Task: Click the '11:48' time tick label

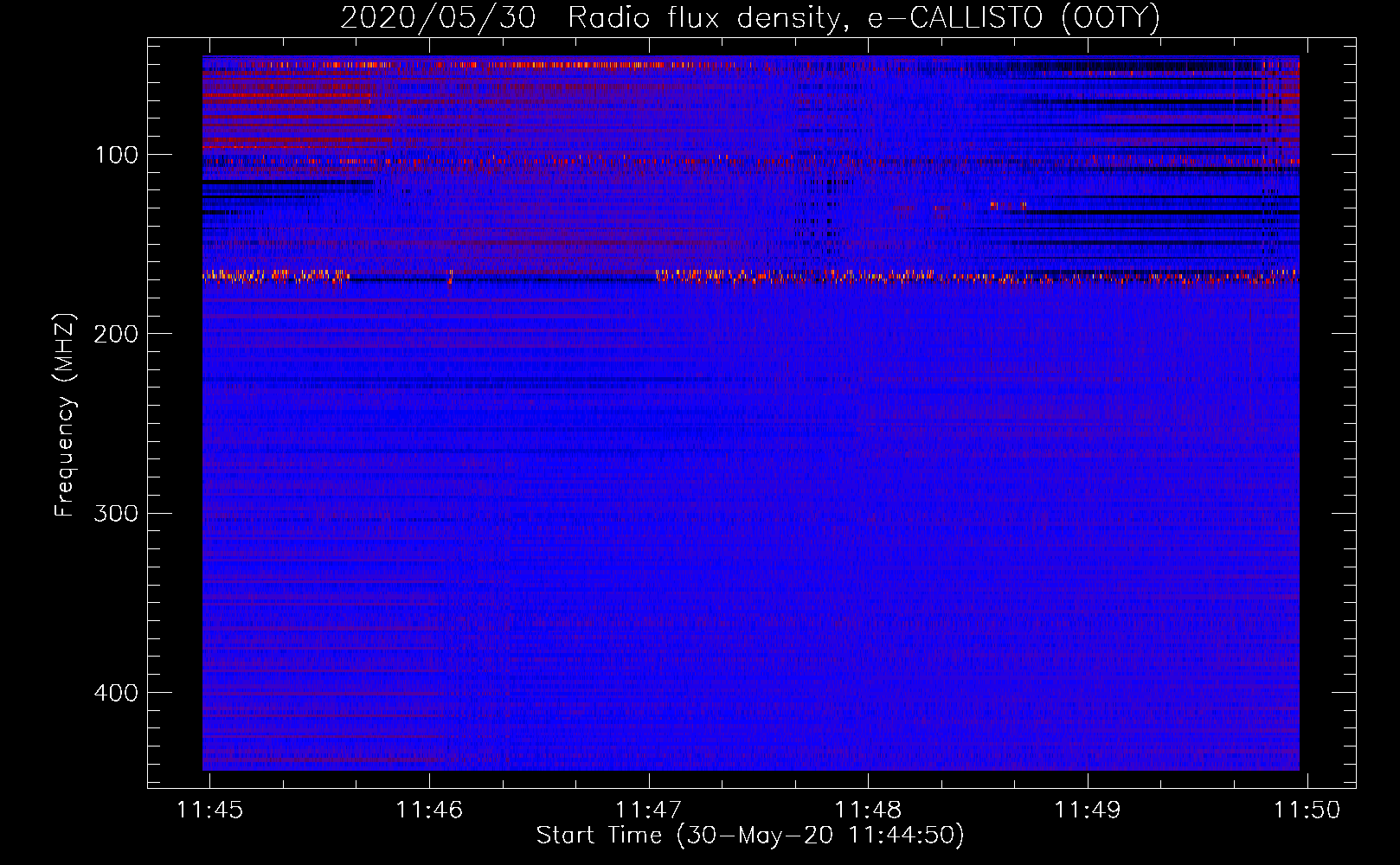Action: click(868, 810)
